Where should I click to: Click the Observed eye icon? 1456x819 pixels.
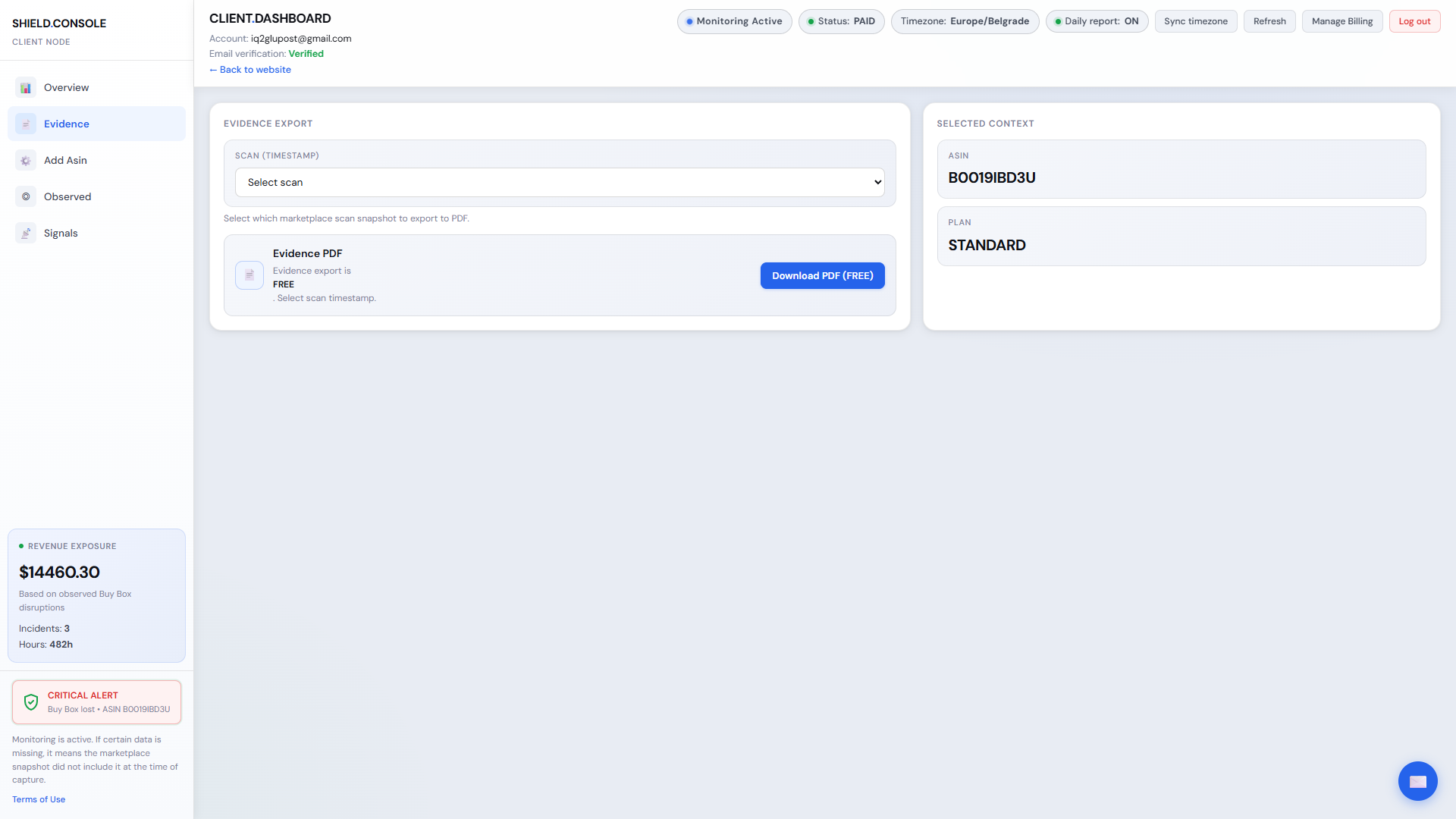tap(26, 197)
